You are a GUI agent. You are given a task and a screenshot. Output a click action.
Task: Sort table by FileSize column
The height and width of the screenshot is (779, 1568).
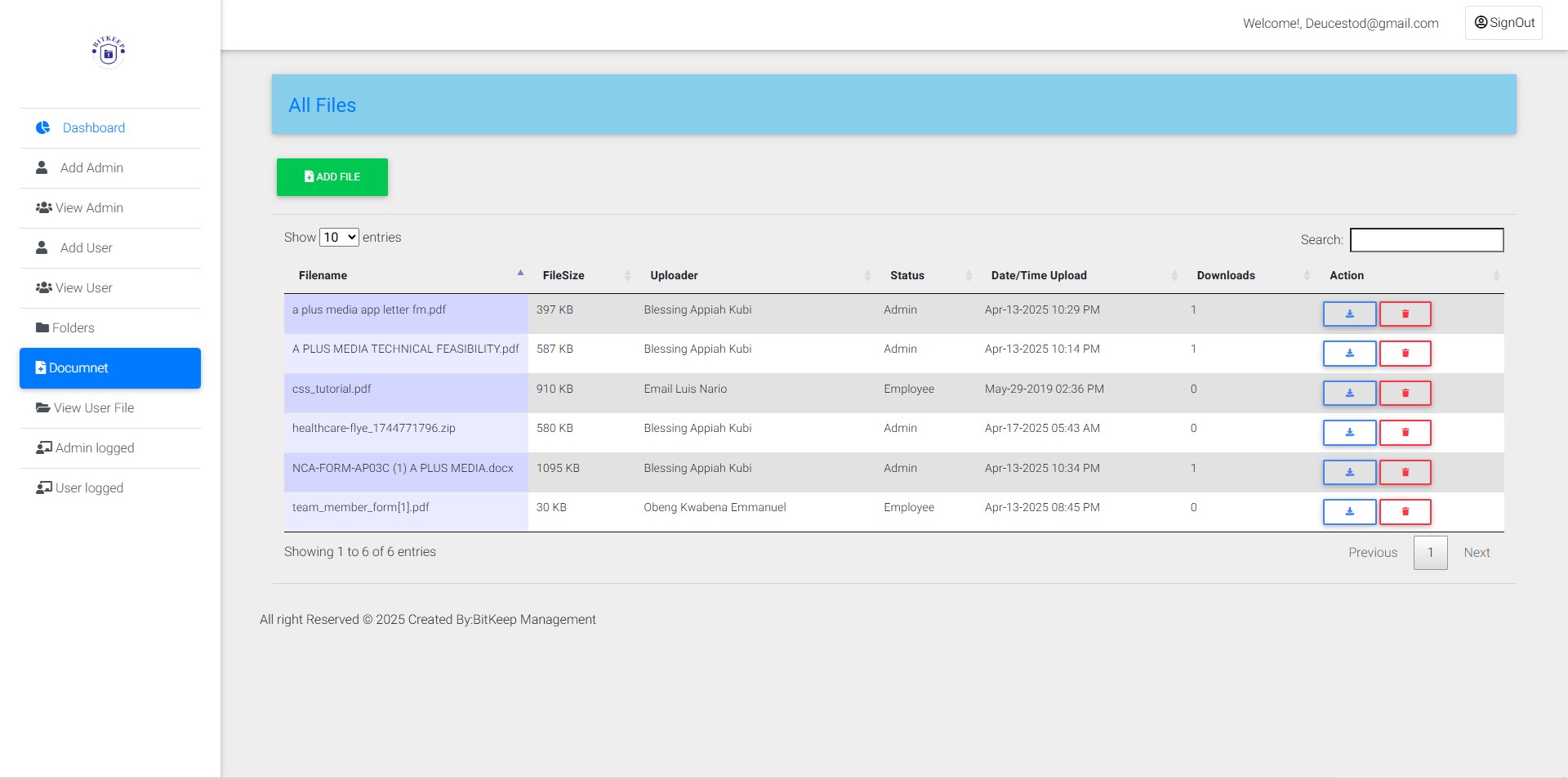point(563,276)
